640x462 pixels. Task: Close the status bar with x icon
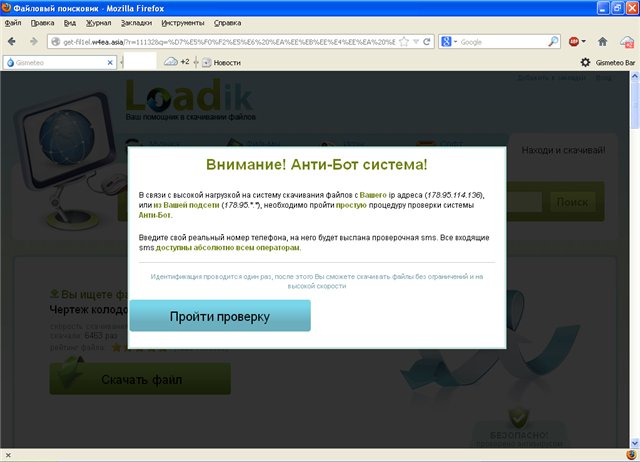[x=9, y=455]
